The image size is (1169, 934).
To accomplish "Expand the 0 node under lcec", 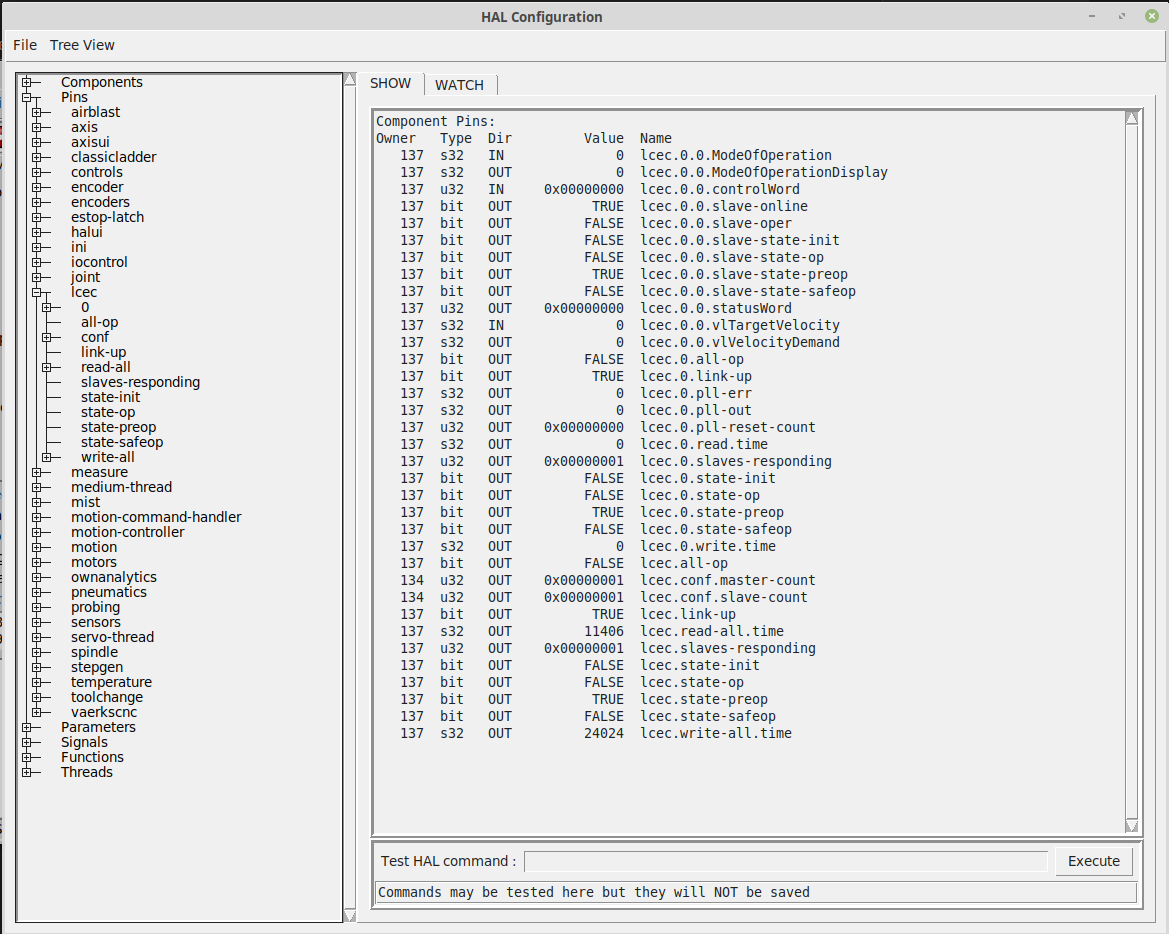I will coord(47,307).
